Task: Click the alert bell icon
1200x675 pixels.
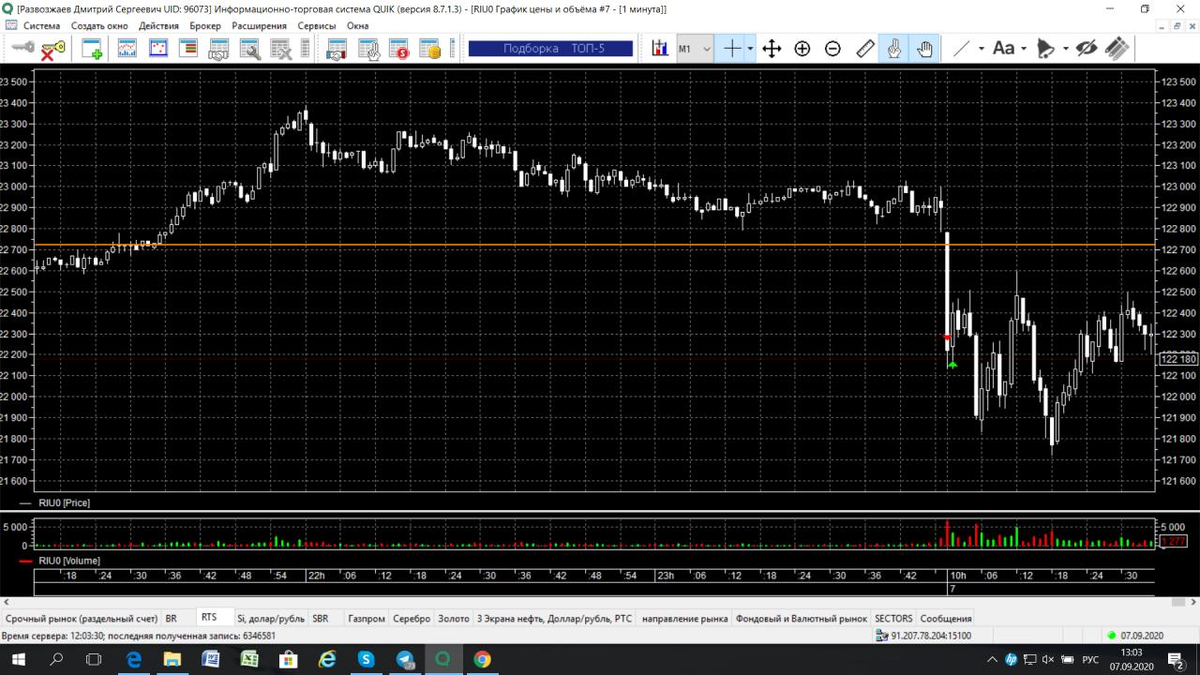Action: tap(1045, 48)
